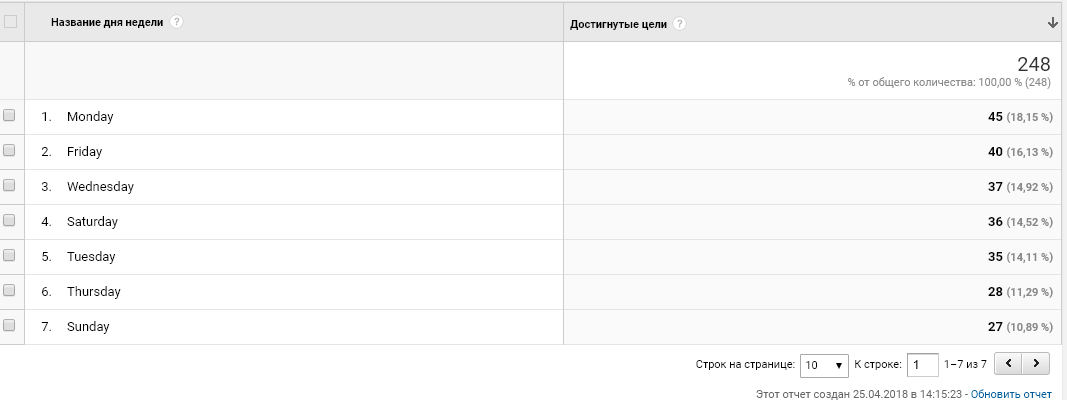Tick the select-all header checkbox

click(x=10, y=22)
